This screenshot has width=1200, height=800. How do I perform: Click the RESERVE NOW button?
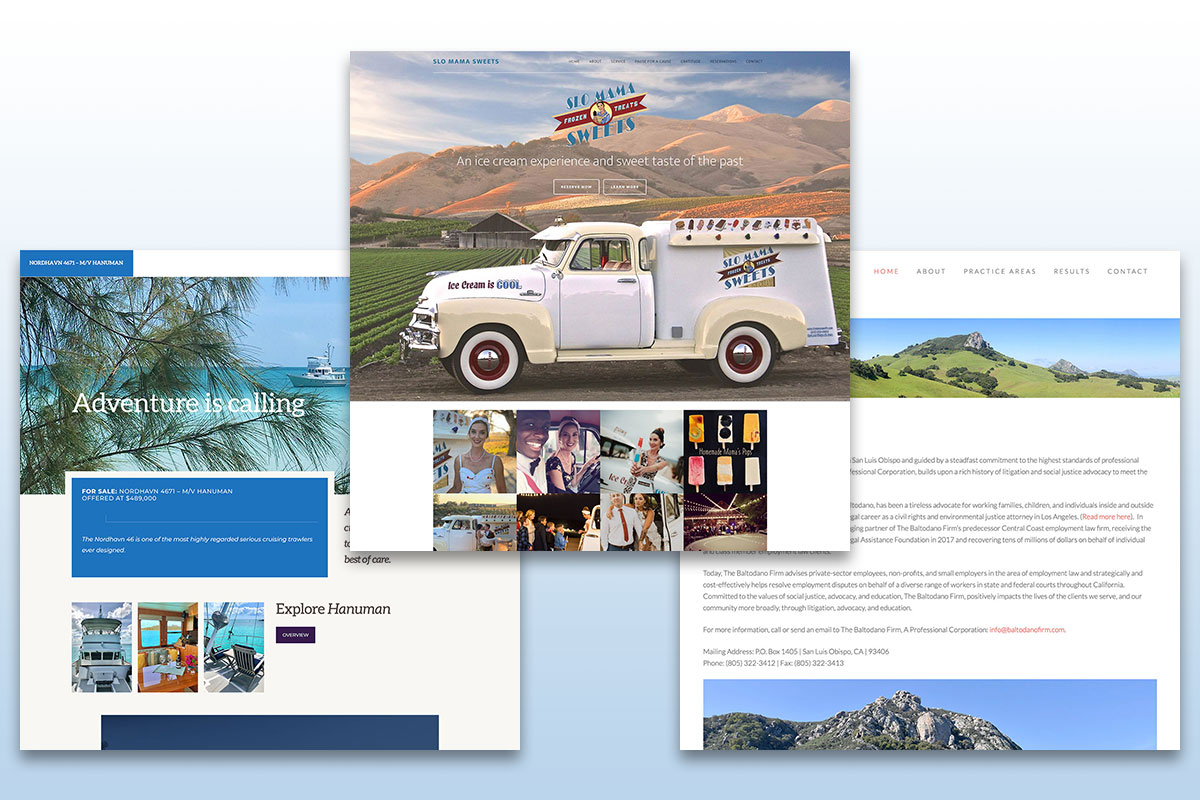click(x=576, y=187)
